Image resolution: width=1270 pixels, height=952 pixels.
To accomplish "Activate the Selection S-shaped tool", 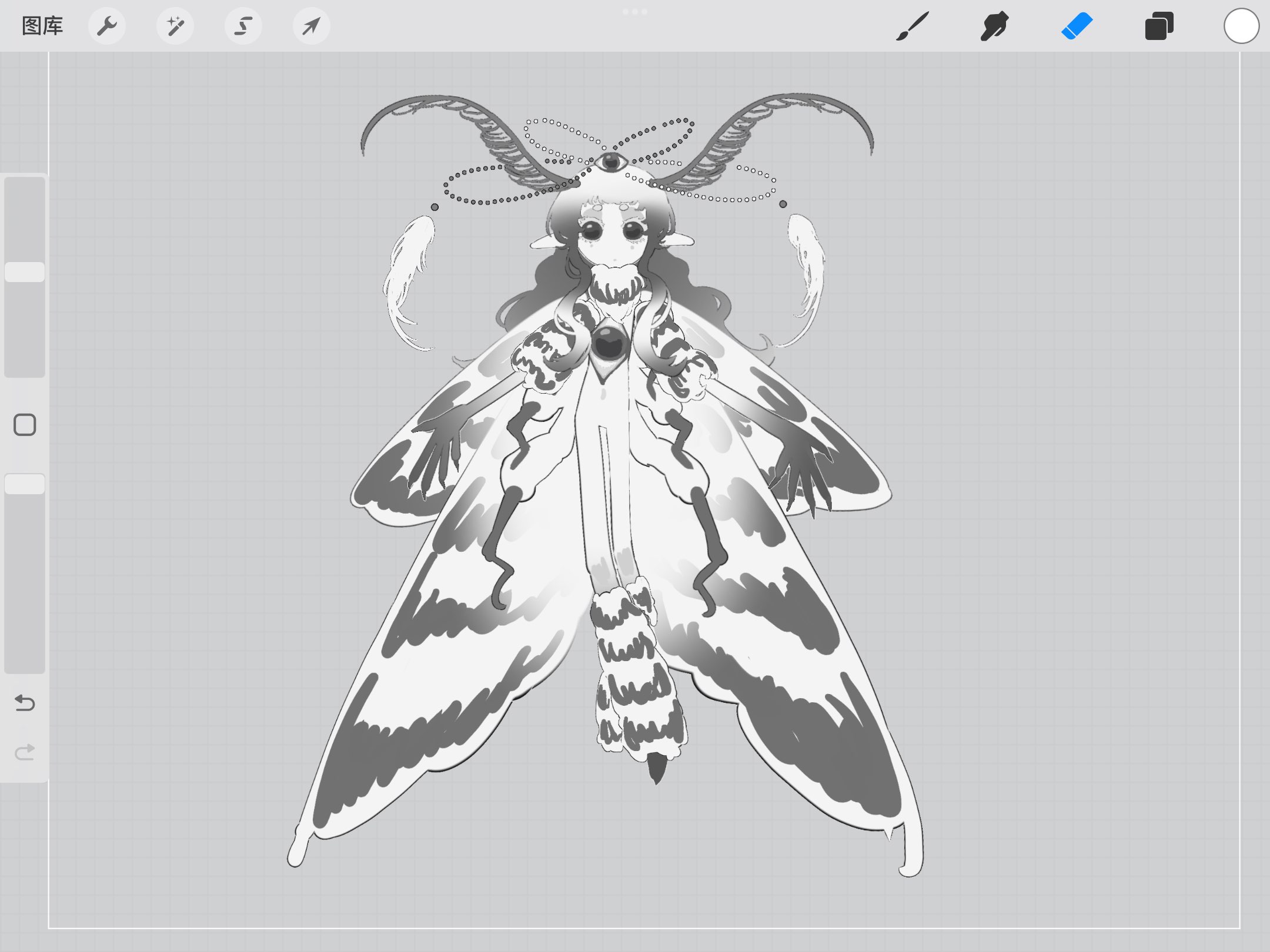I will click(x=243, y=26).
